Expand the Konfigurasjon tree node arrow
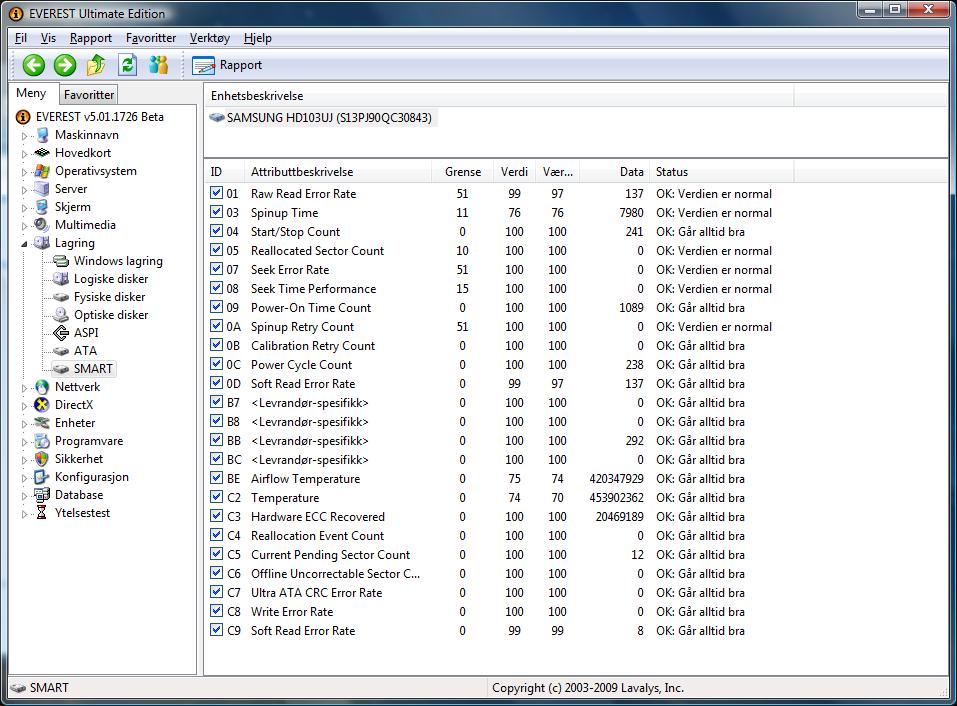 (x=24, y=478)
